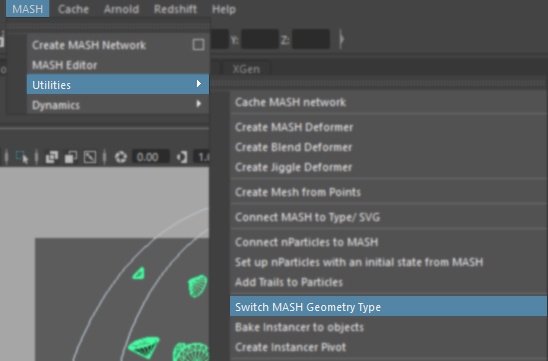Choose Create Blend Deformer

point(388,147)
